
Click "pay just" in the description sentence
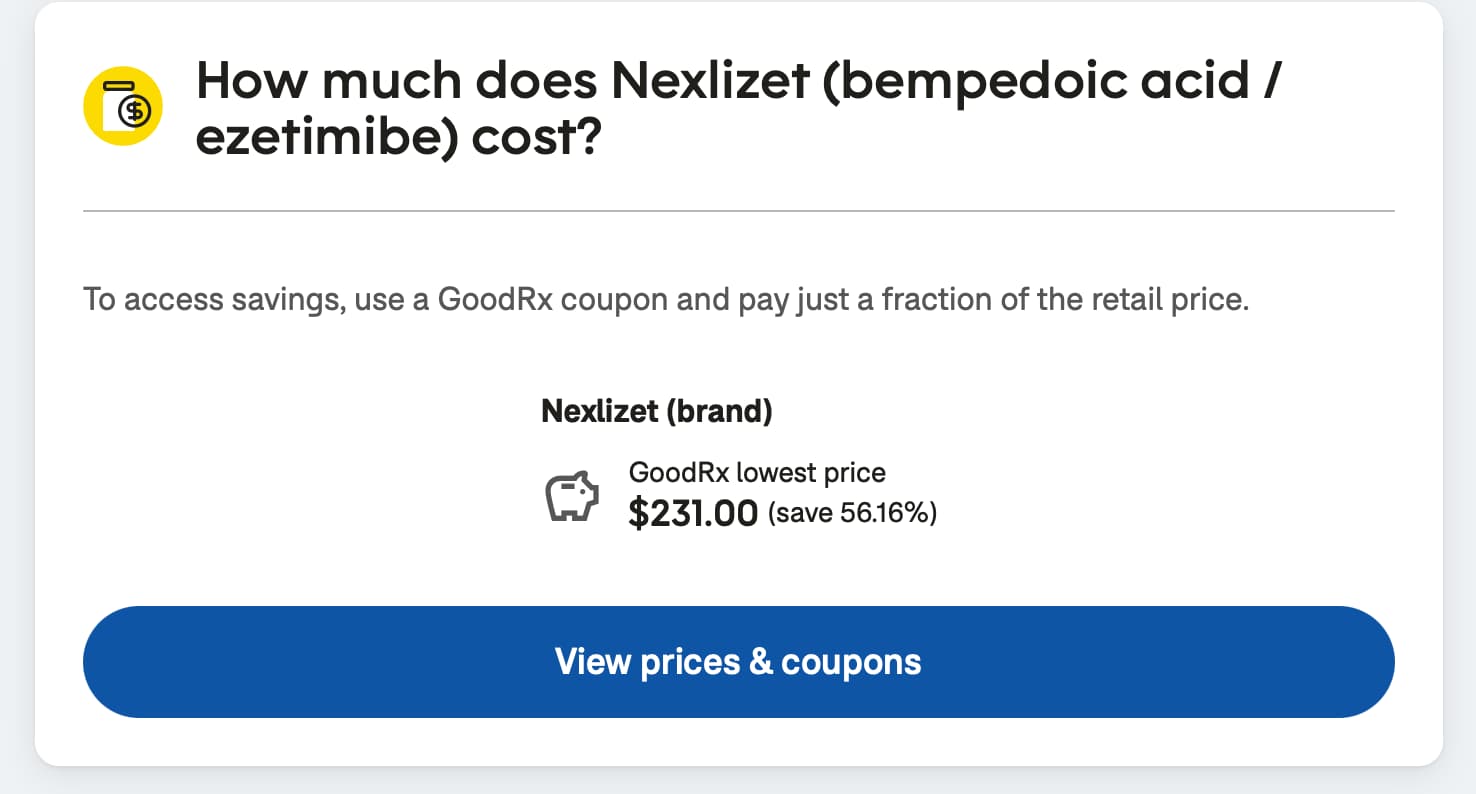795,299
